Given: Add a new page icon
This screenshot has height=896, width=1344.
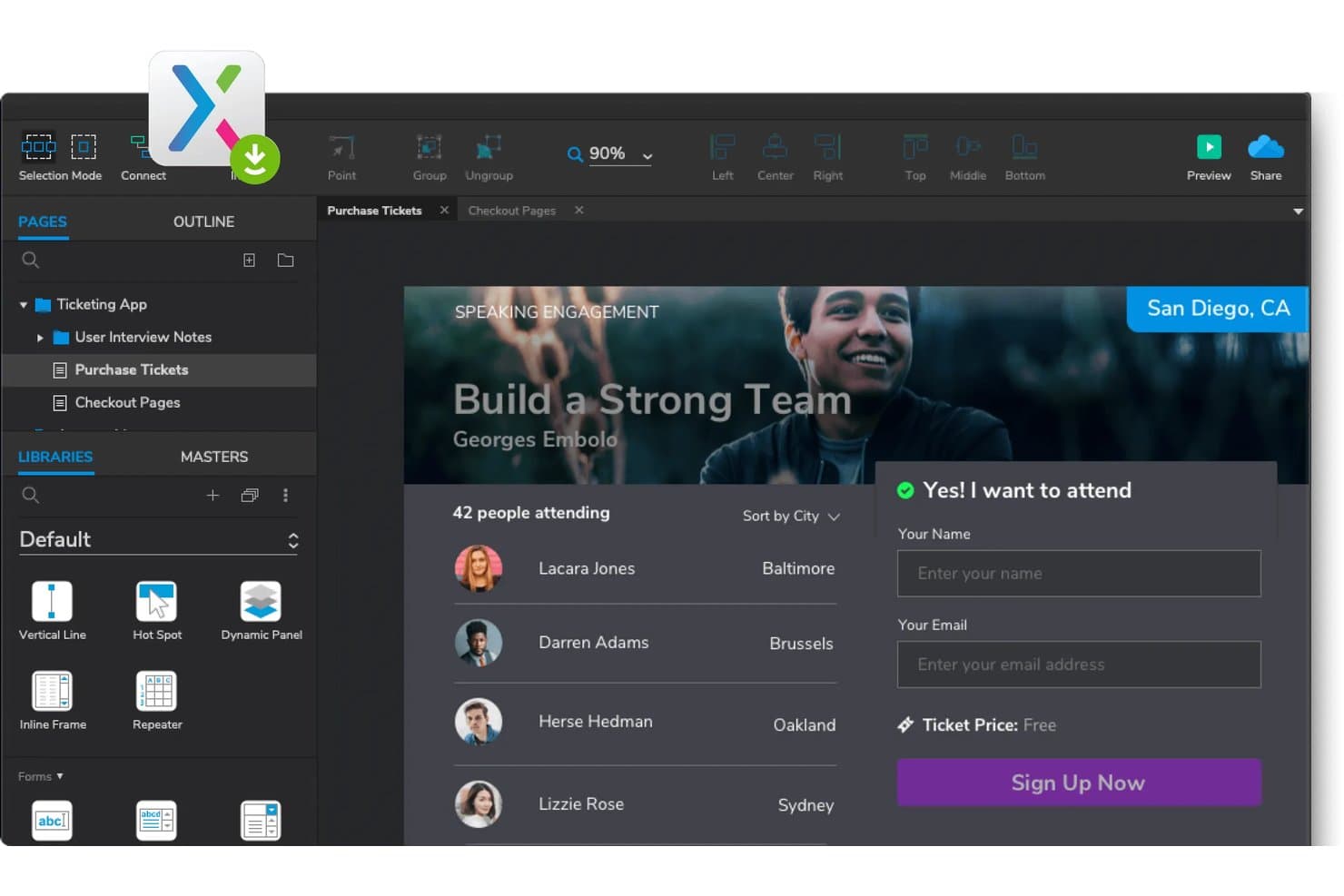Looking at the screenshot, I should click(249, 261).
